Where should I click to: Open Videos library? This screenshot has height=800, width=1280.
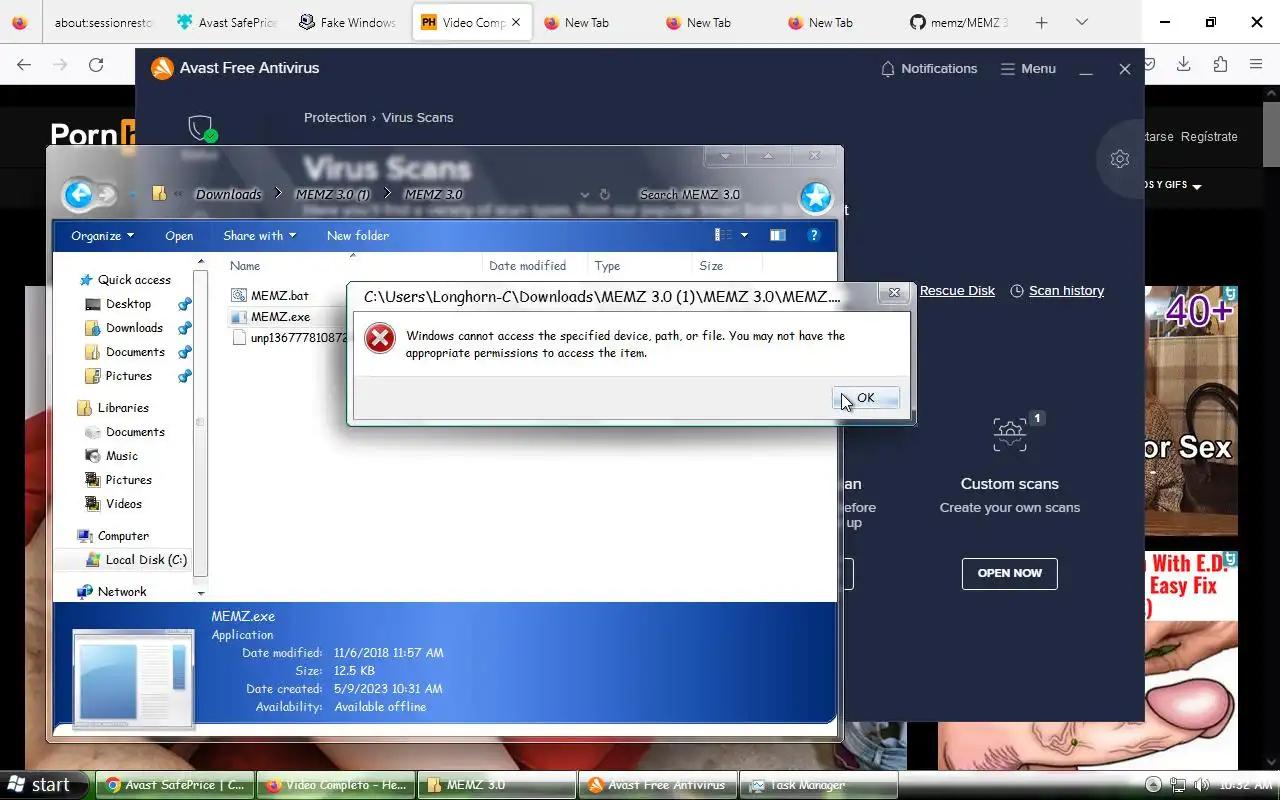click(124, 504)
